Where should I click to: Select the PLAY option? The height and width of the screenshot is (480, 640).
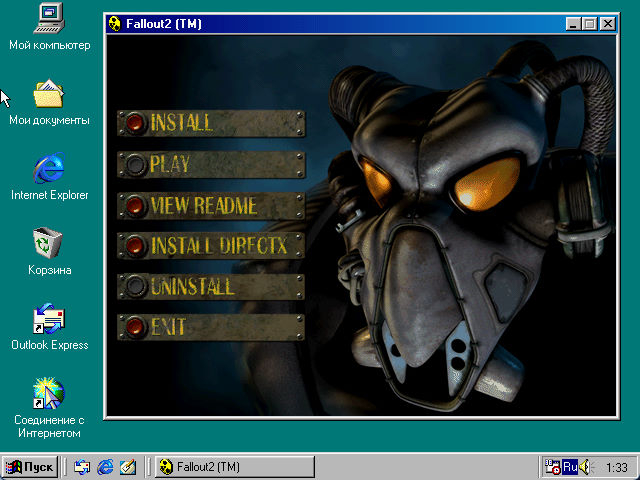click(x=211, y=164)
